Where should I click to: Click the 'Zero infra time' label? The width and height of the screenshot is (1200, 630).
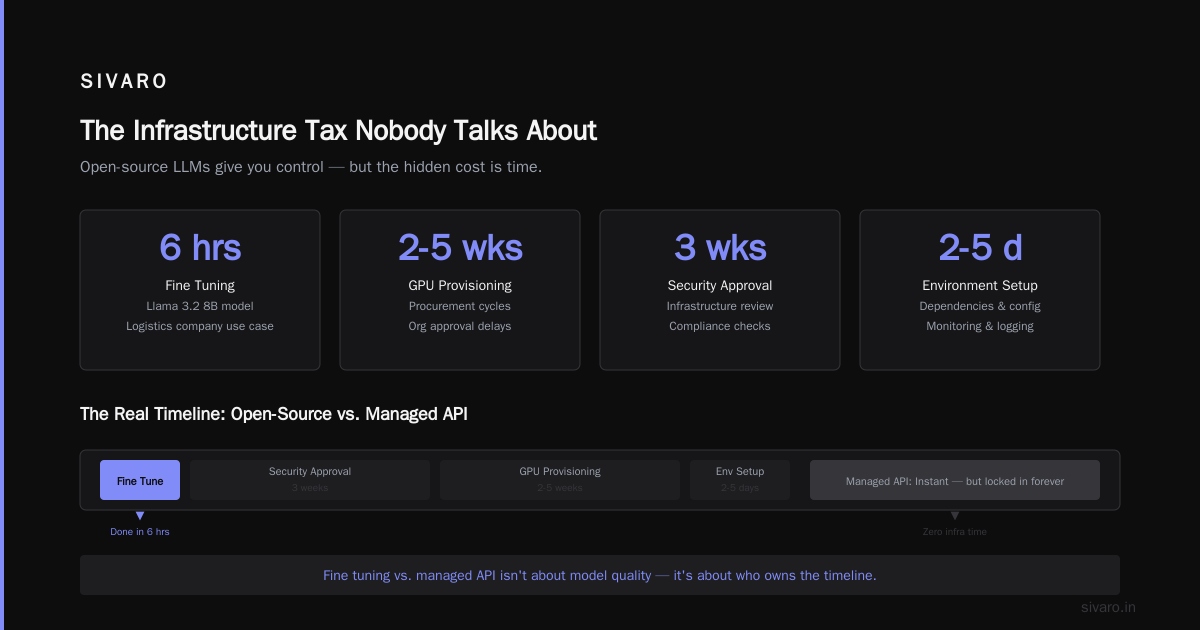coord(955,532)
